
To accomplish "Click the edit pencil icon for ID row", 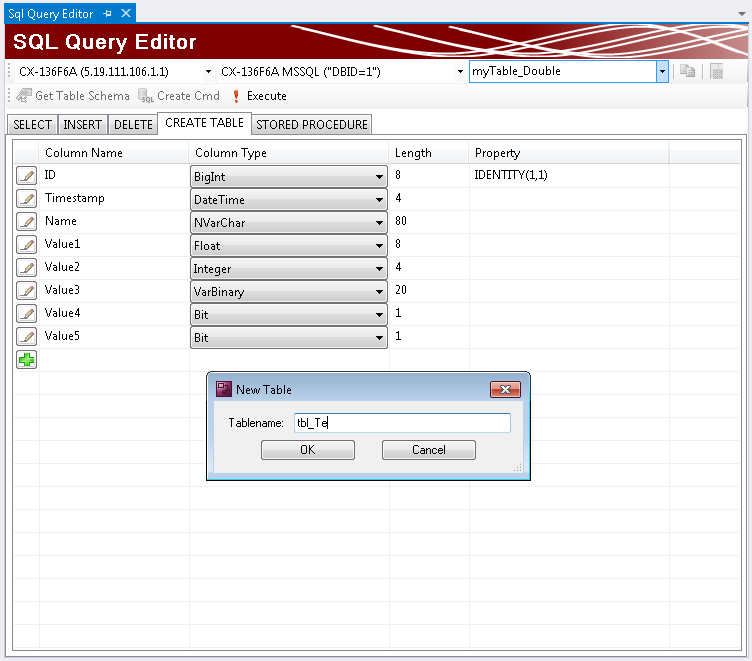I will [26, 176].
